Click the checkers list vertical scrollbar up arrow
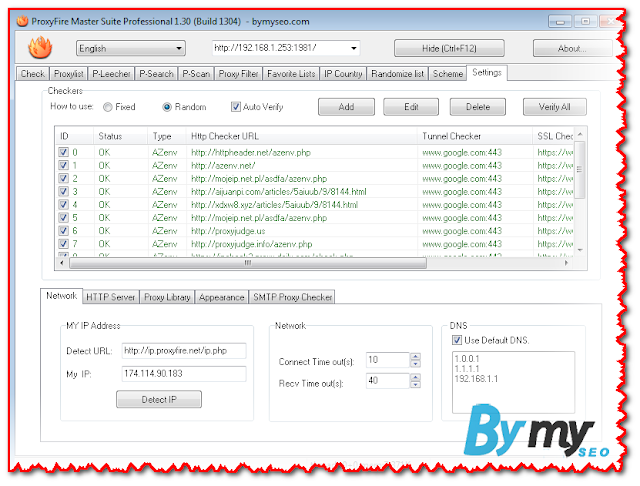640x486 pixels. coord(580,134)
